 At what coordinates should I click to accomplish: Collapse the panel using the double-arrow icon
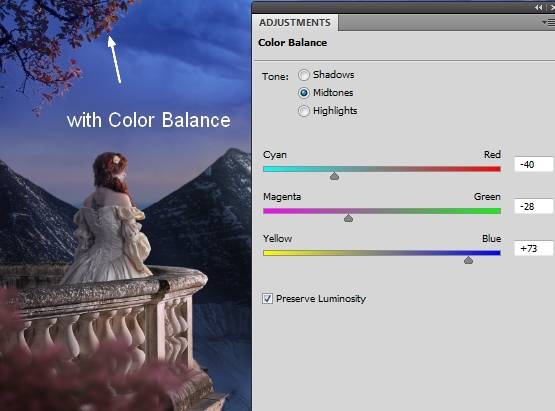[538, 7]
